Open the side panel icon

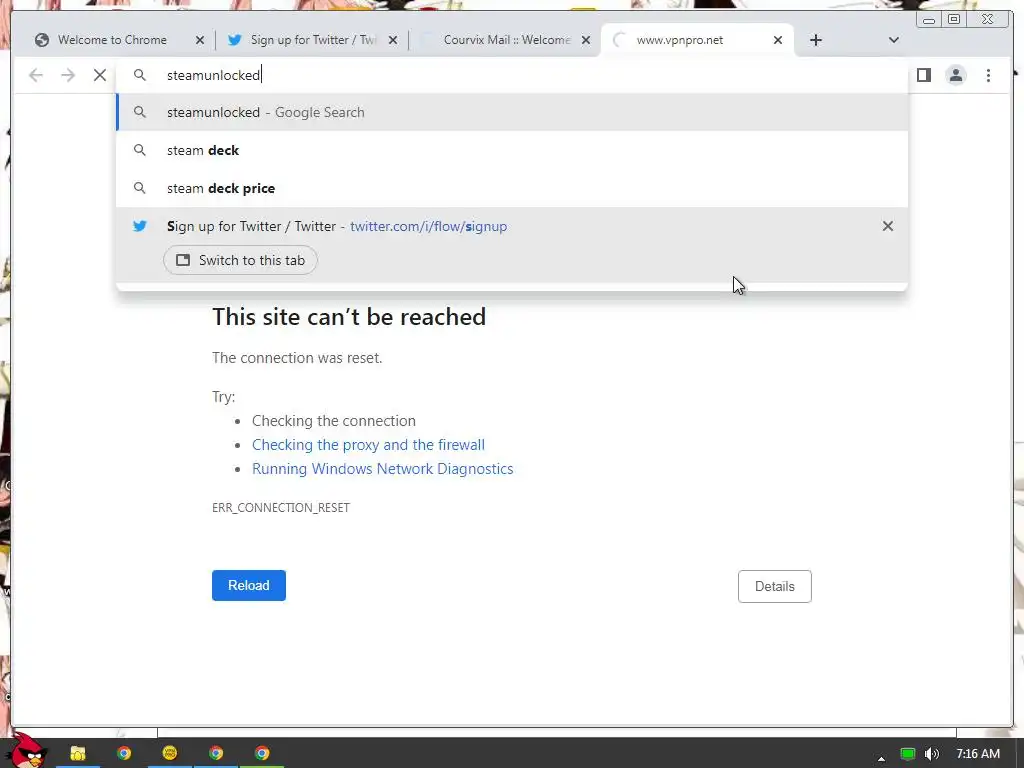click(x=923, y=75)
